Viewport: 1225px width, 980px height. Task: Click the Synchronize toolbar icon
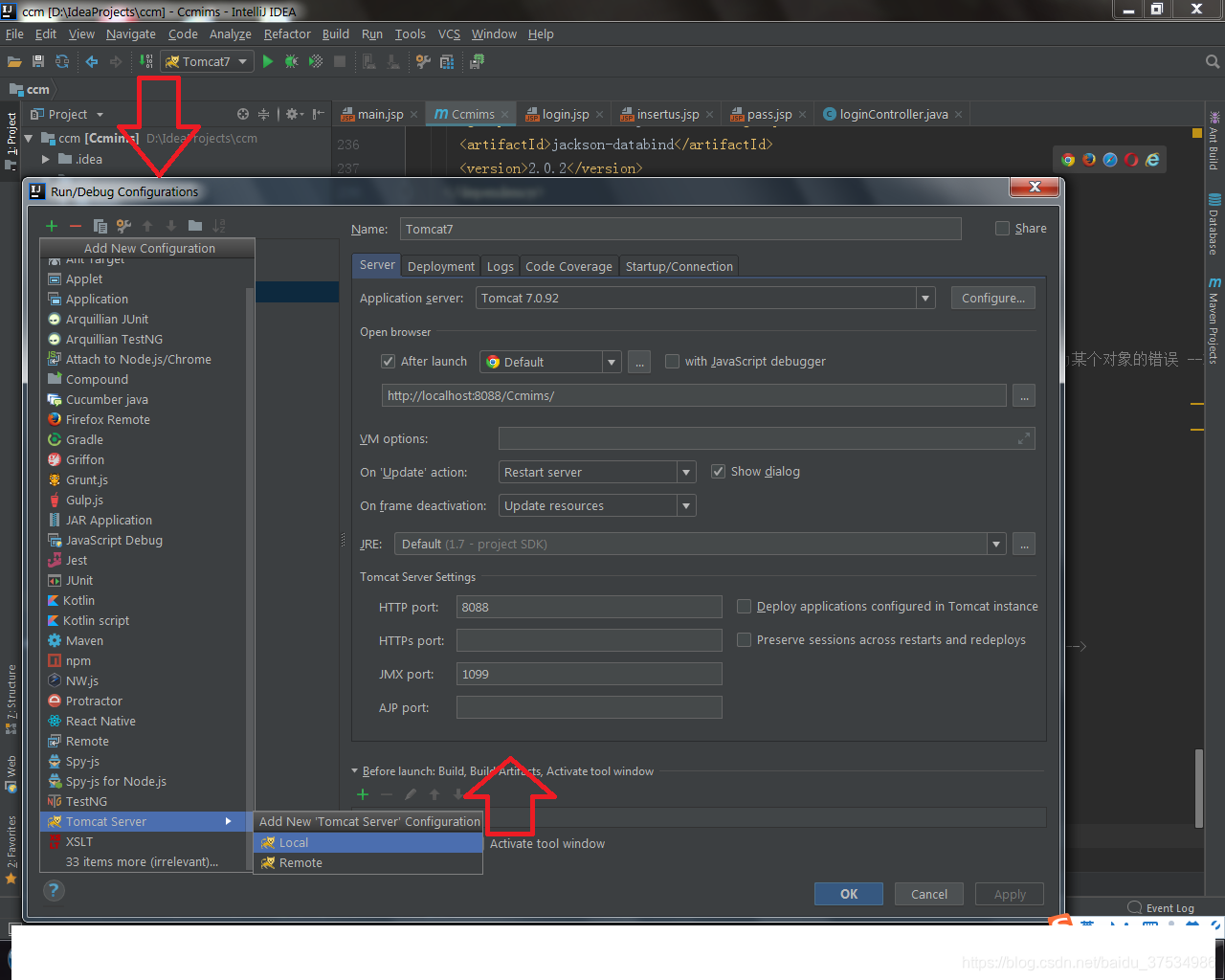pyautogui.click(x=62, y=61)
